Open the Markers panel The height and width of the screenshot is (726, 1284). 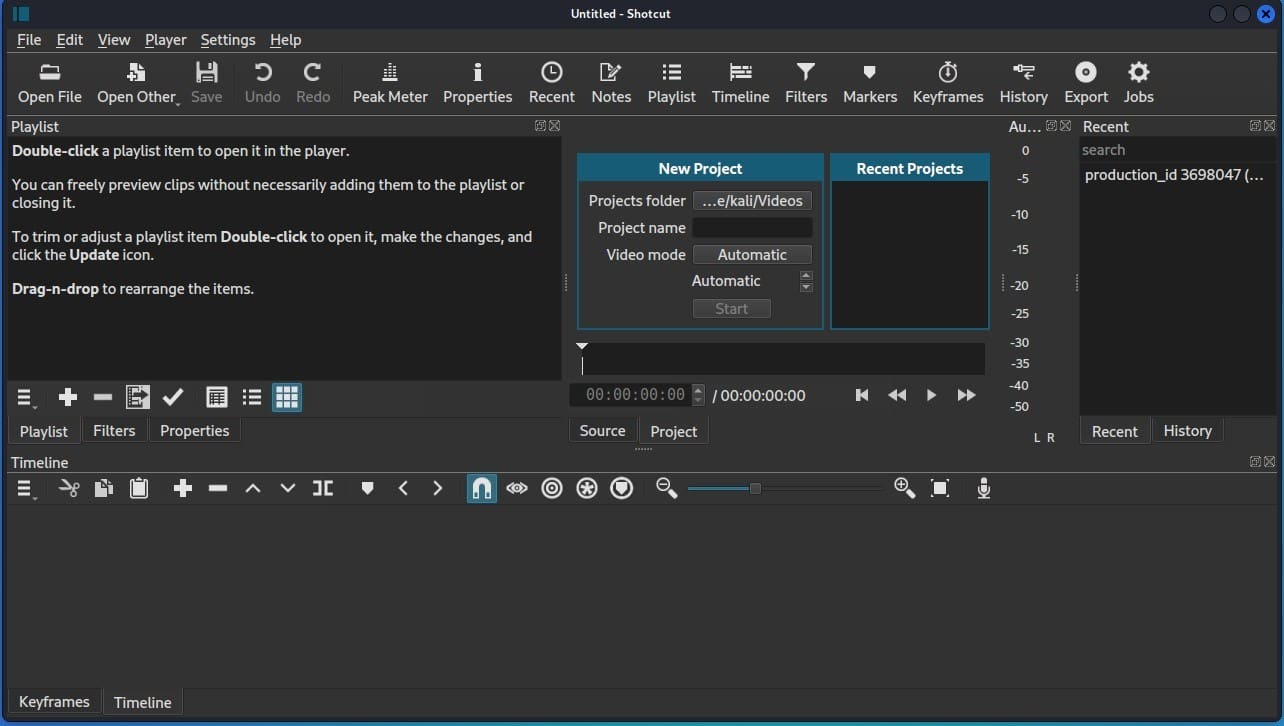[870, 83]
